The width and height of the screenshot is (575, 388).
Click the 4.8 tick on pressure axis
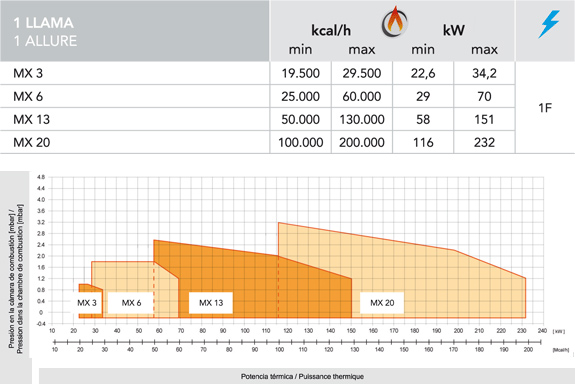click(41, 177)
